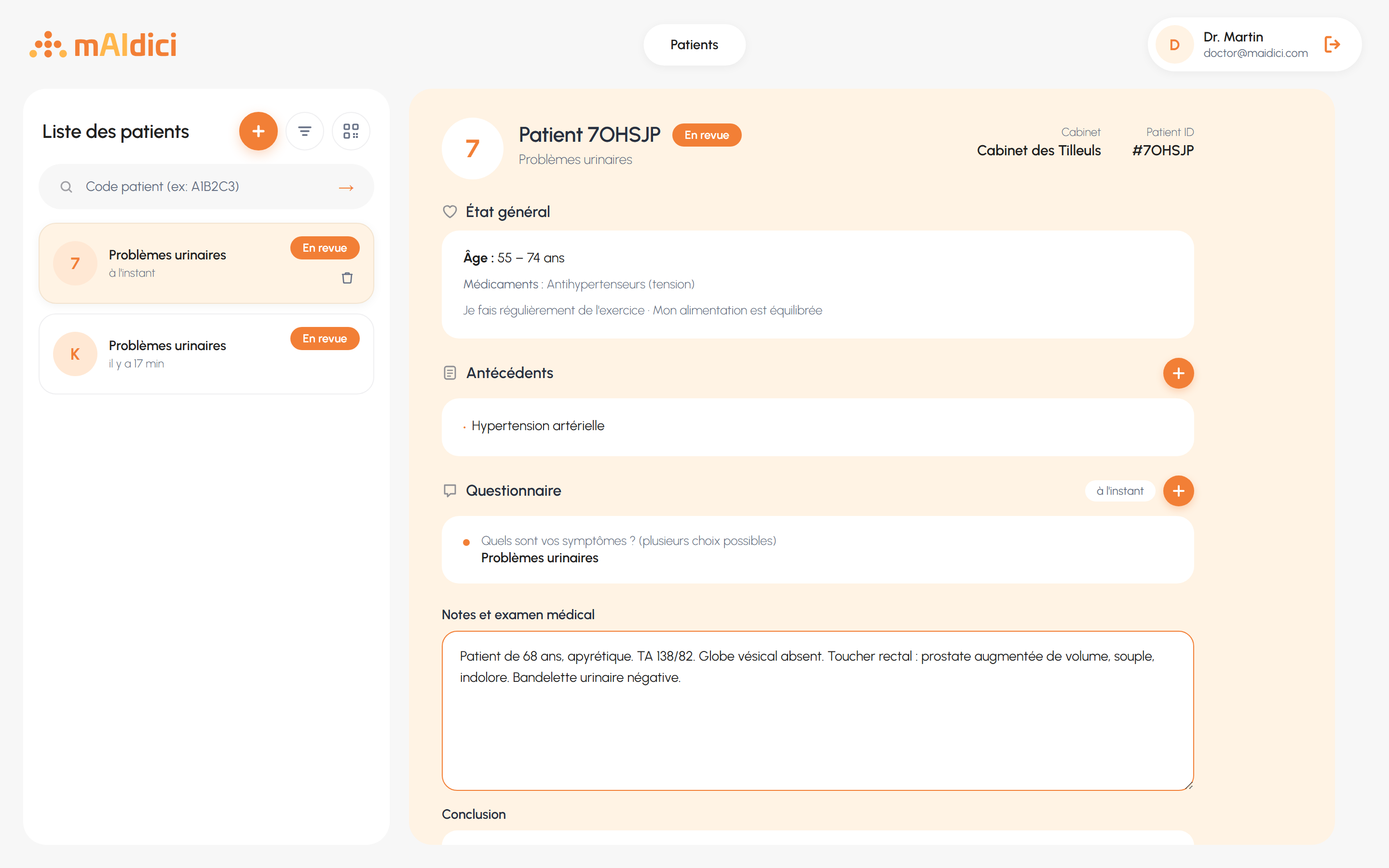Click the à l'instant questionnaire timestamp chip

(1120, 491)
